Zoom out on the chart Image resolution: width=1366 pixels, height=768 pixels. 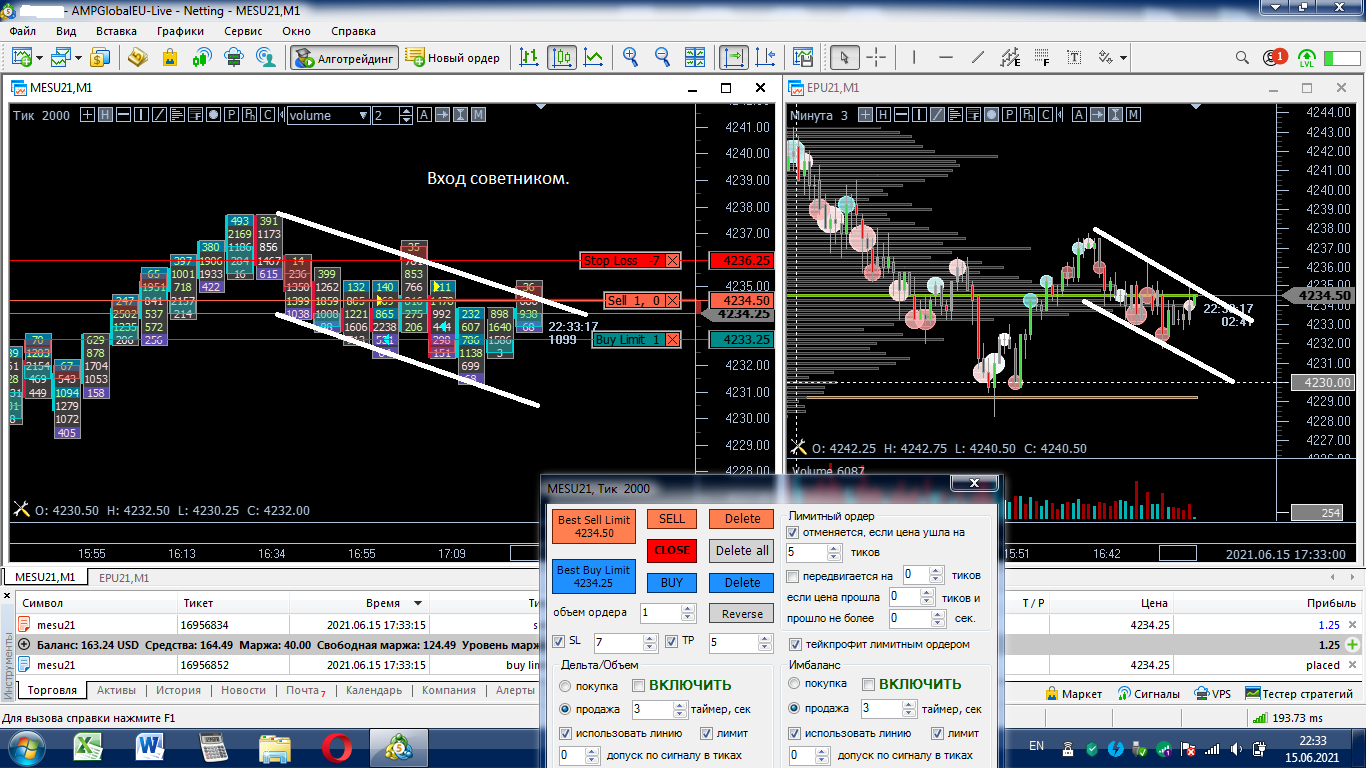pos(662,58)
